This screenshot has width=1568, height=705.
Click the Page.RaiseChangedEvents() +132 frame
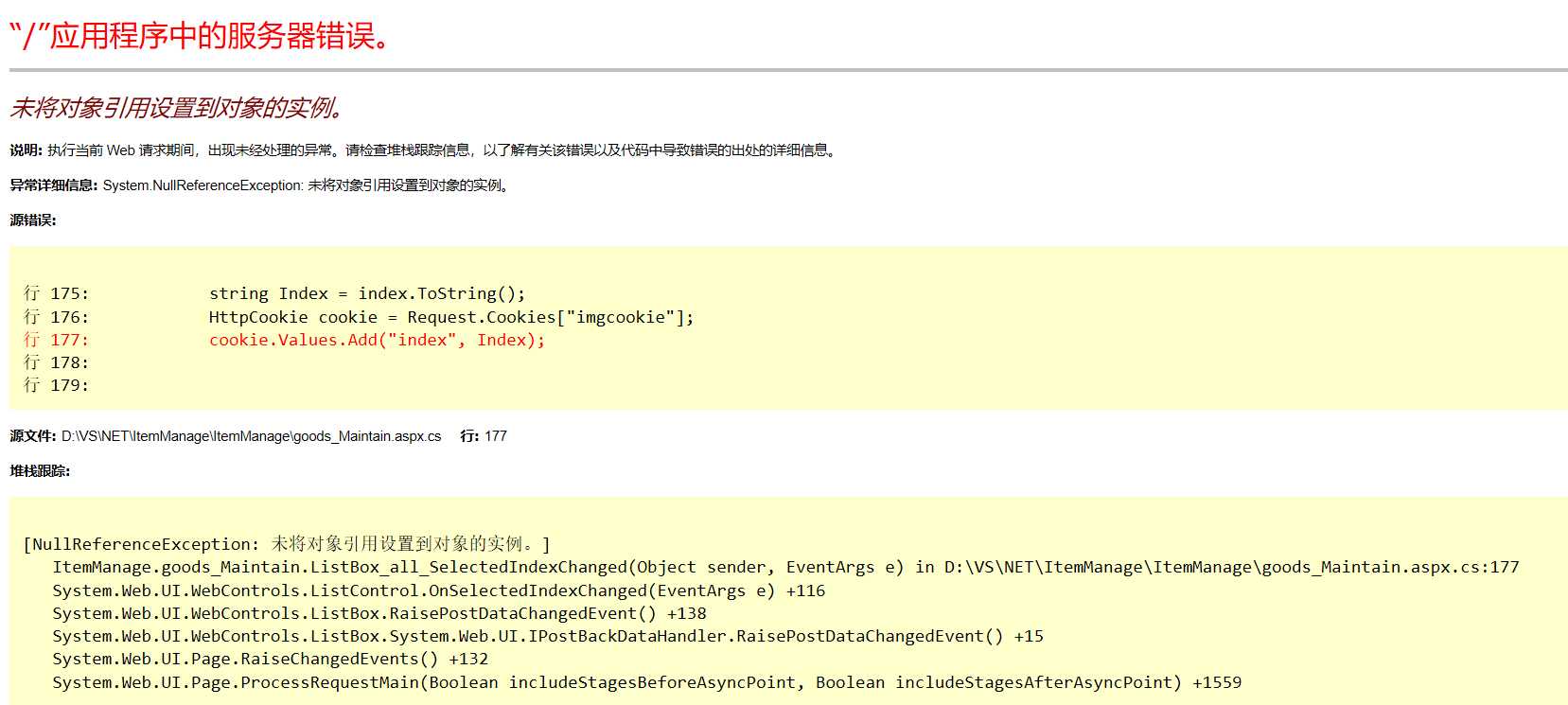271,659
